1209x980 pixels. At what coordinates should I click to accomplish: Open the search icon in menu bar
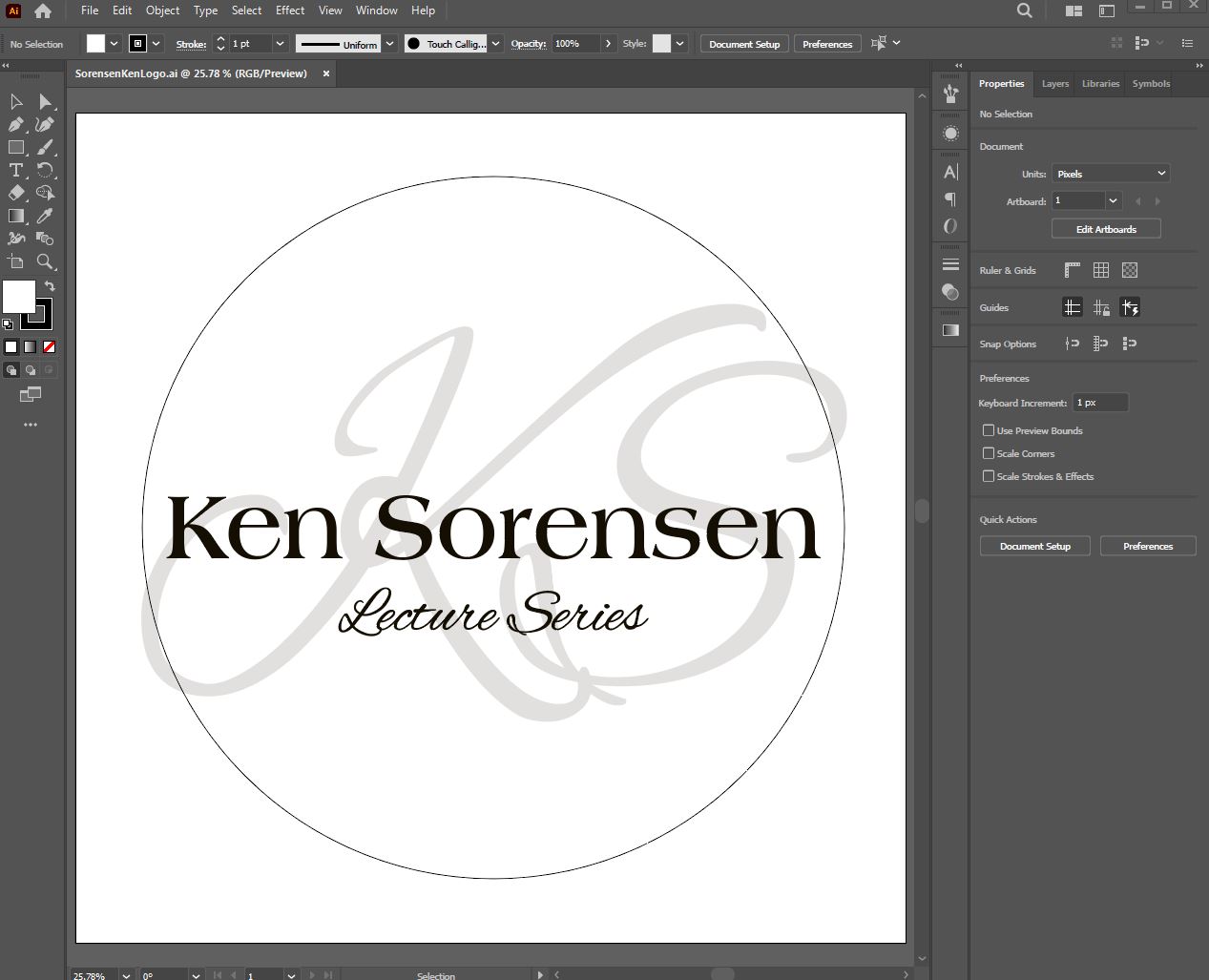click(x=1025, y=10)
